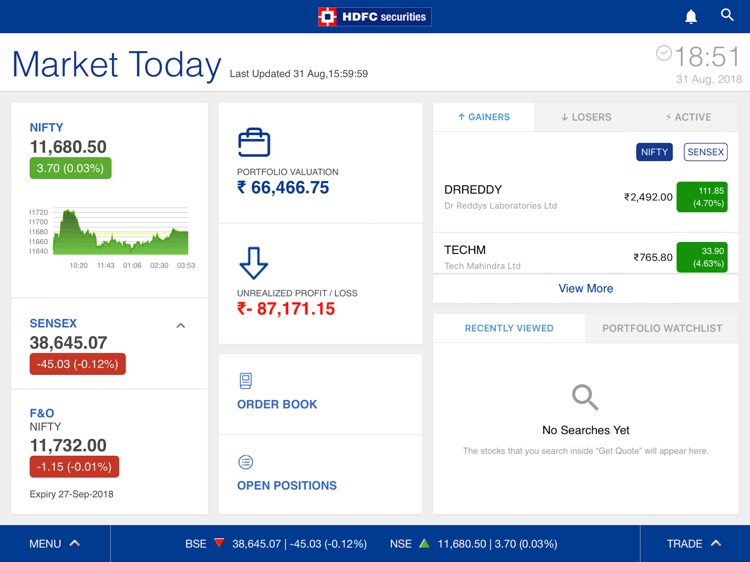Click the No Searches Yet message
This screenshot has height=562, width=750.
585,430
